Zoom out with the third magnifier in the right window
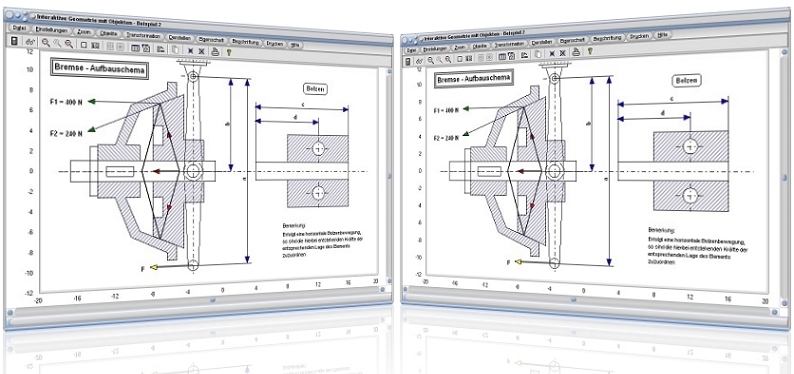The height and width of the screenshot is (374, 794). [448, 59]
